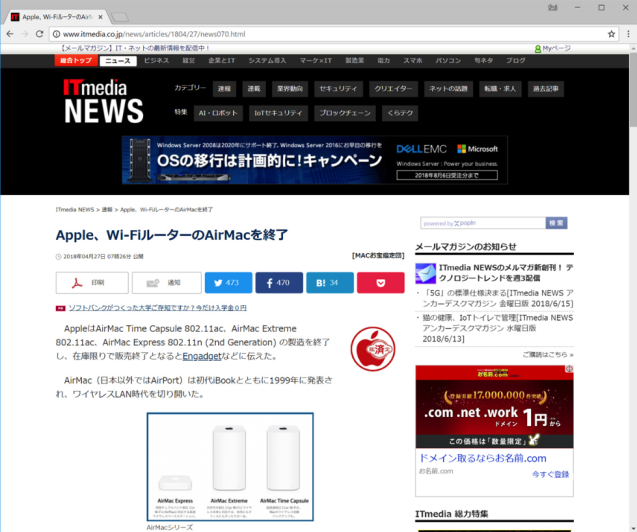Open マーケ×IT in the top navigation
The width and height of the screenshot is (637, 532).
[x=316, y=61]
